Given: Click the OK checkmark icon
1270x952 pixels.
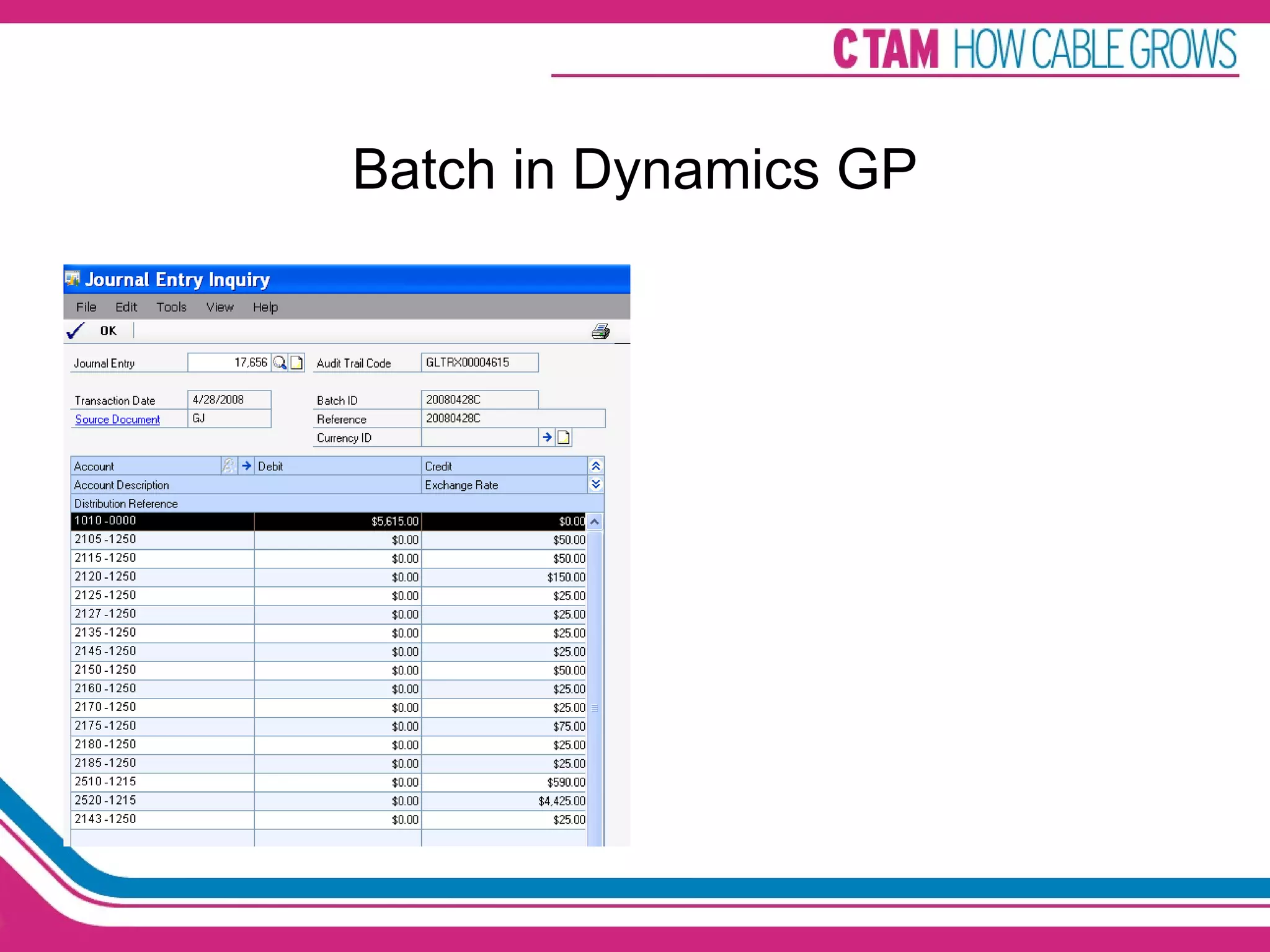Looking at the screenshot, I should pyautogui.click(x=75, y=331).
